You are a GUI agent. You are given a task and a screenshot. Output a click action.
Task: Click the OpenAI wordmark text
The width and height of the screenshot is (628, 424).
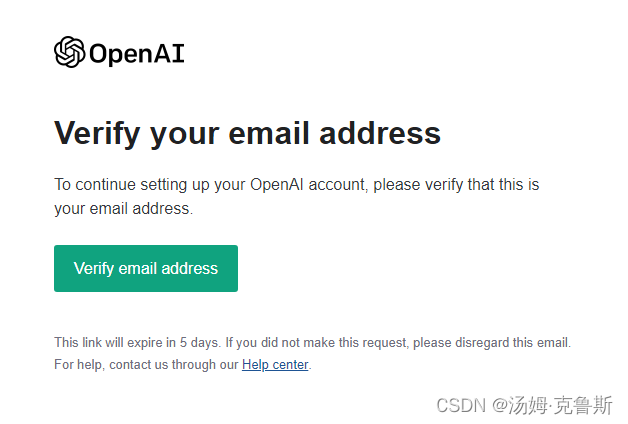(x=137, y=53)
